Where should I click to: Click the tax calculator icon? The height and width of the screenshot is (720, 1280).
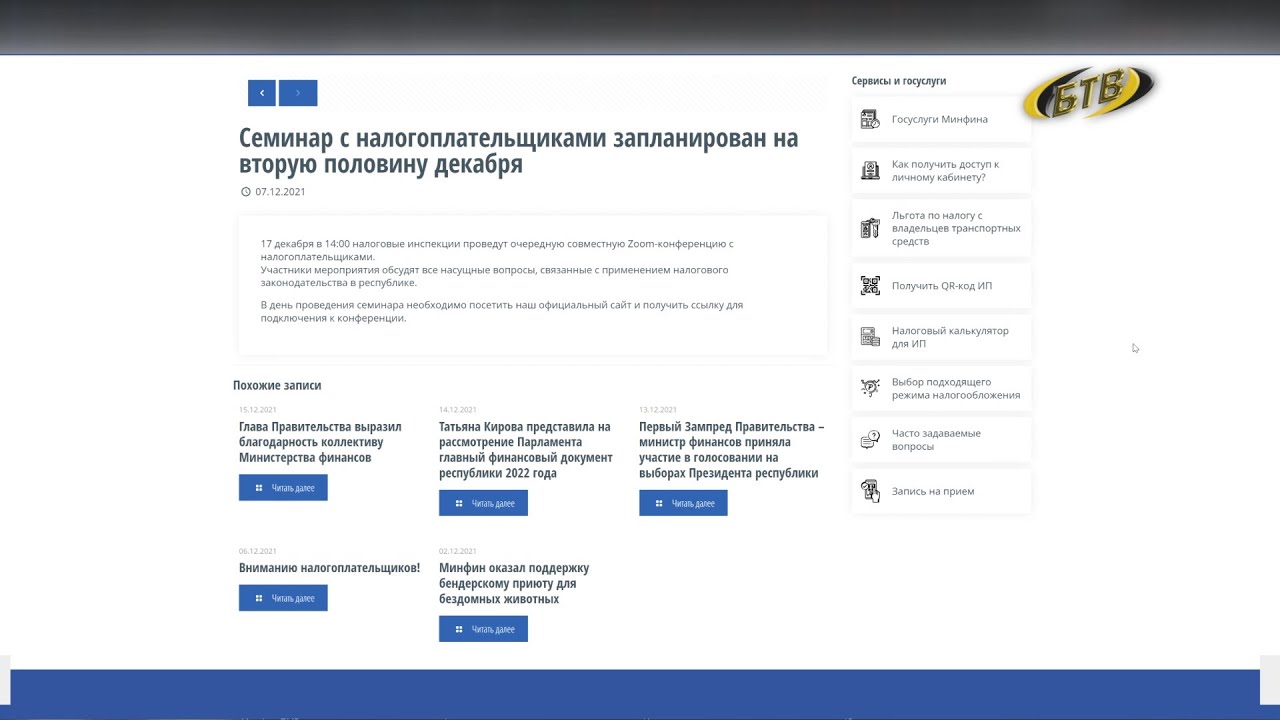tap(870, 337)
